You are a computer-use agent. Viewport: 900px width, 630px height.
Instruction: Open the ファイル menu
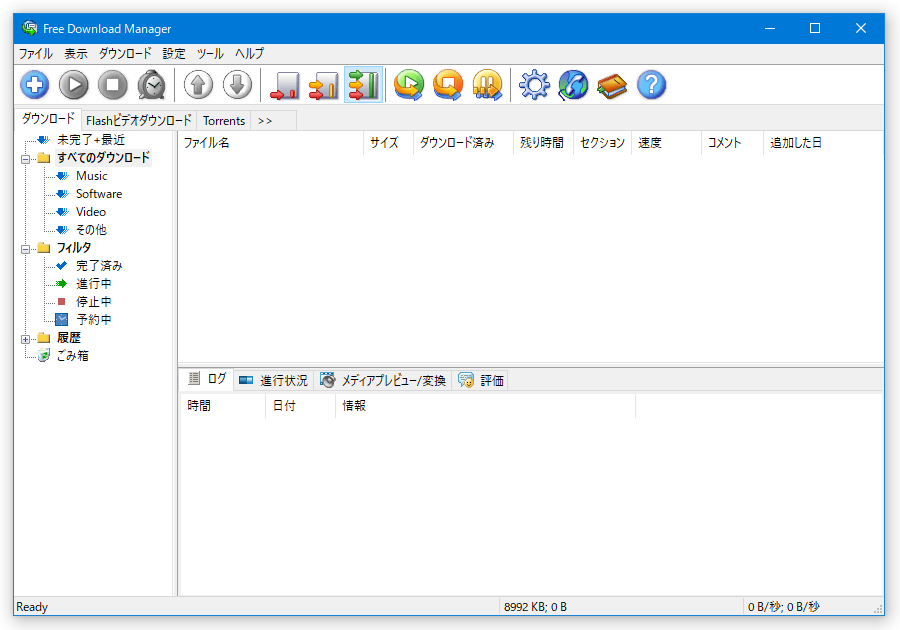(36, 53)
